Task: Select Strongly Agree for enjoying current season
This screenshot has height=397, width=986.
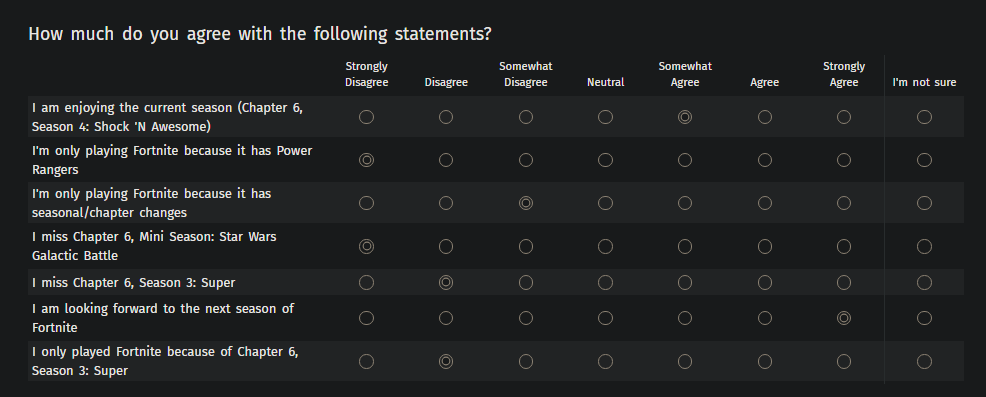Action: (x=844, y=117)
